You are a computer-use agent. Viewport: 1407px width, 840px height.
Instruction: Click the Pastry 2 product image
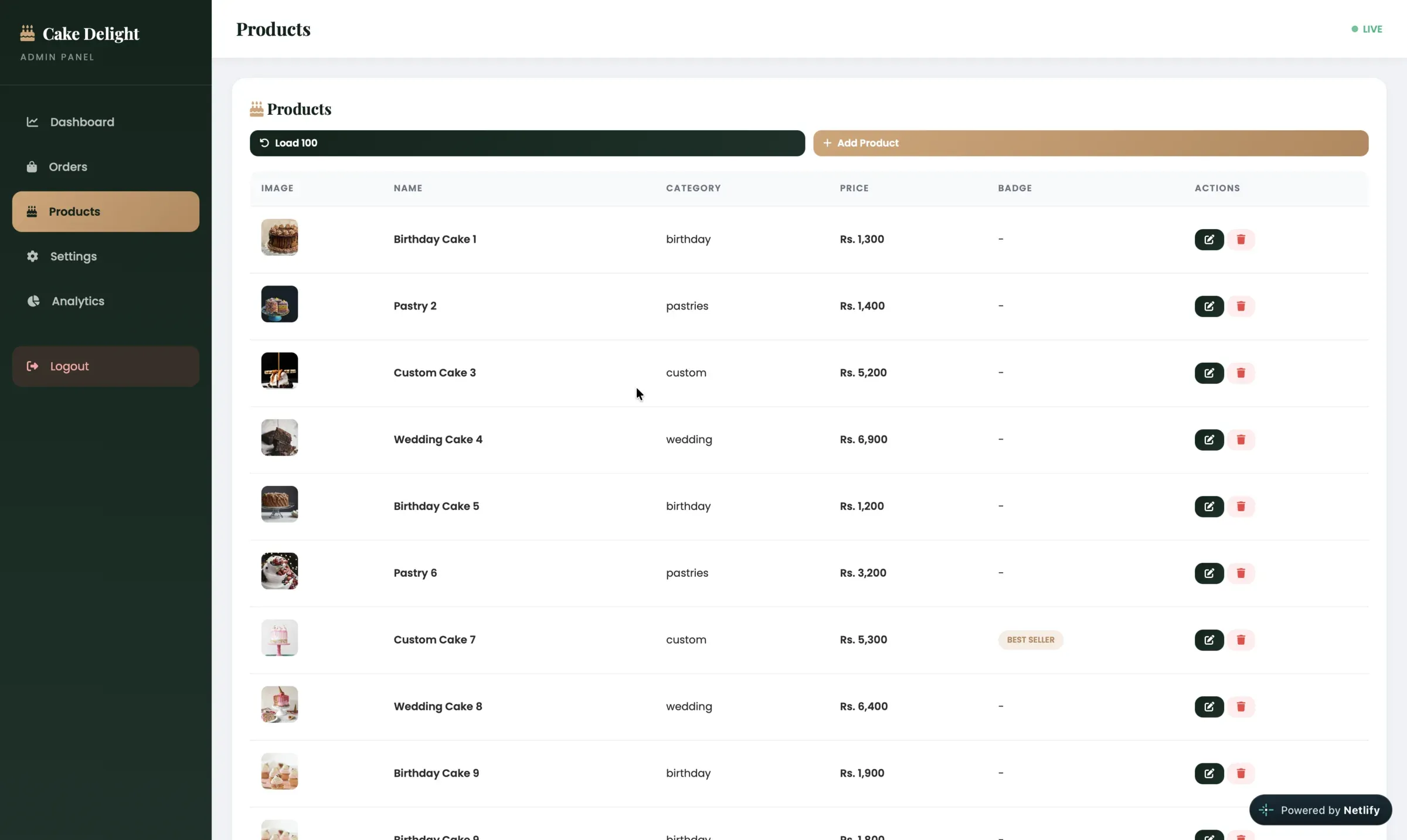click(x=280, y=304)
